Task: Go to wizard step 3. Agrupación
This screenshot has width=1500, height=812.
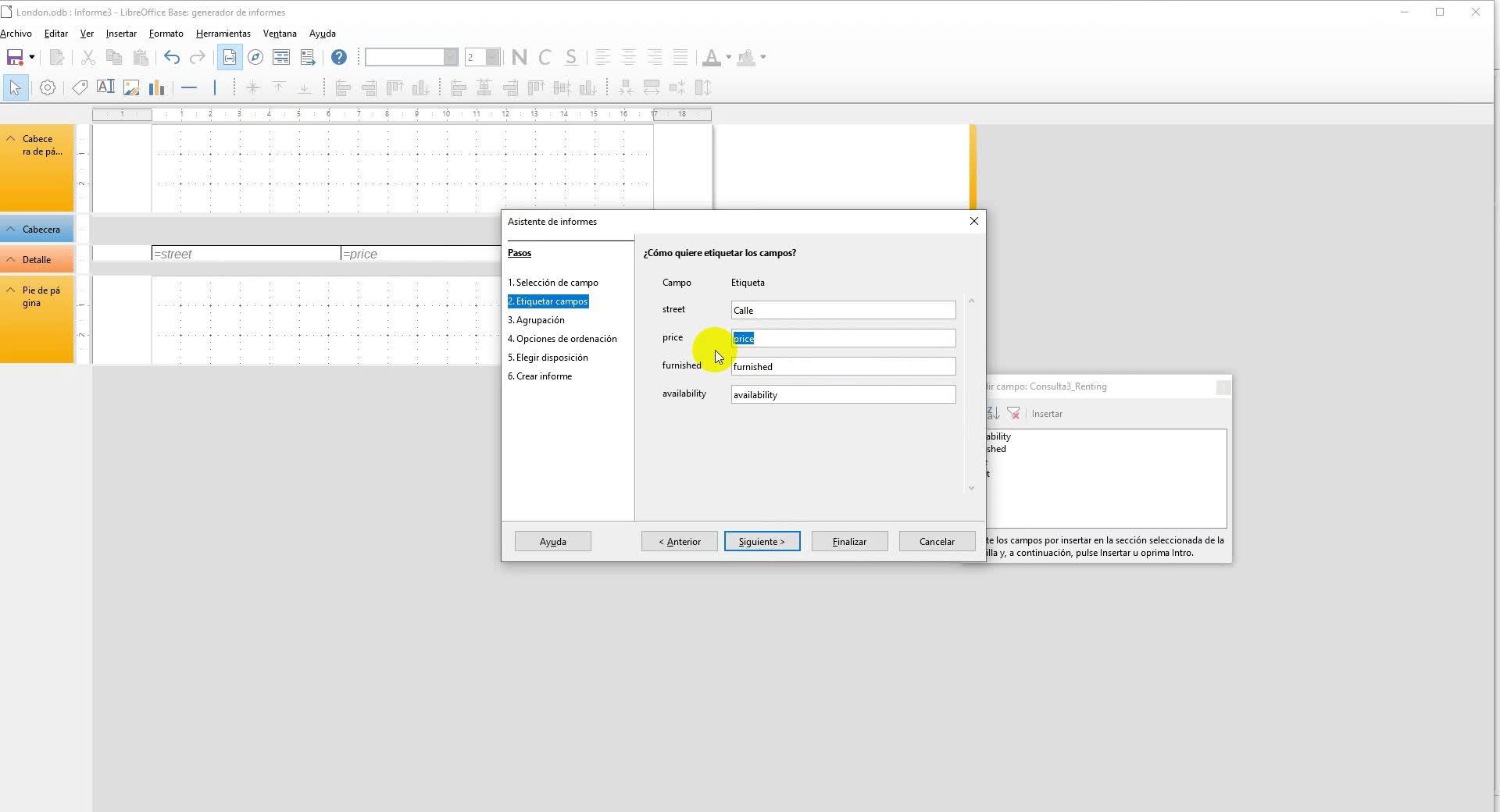Action: 536,320
